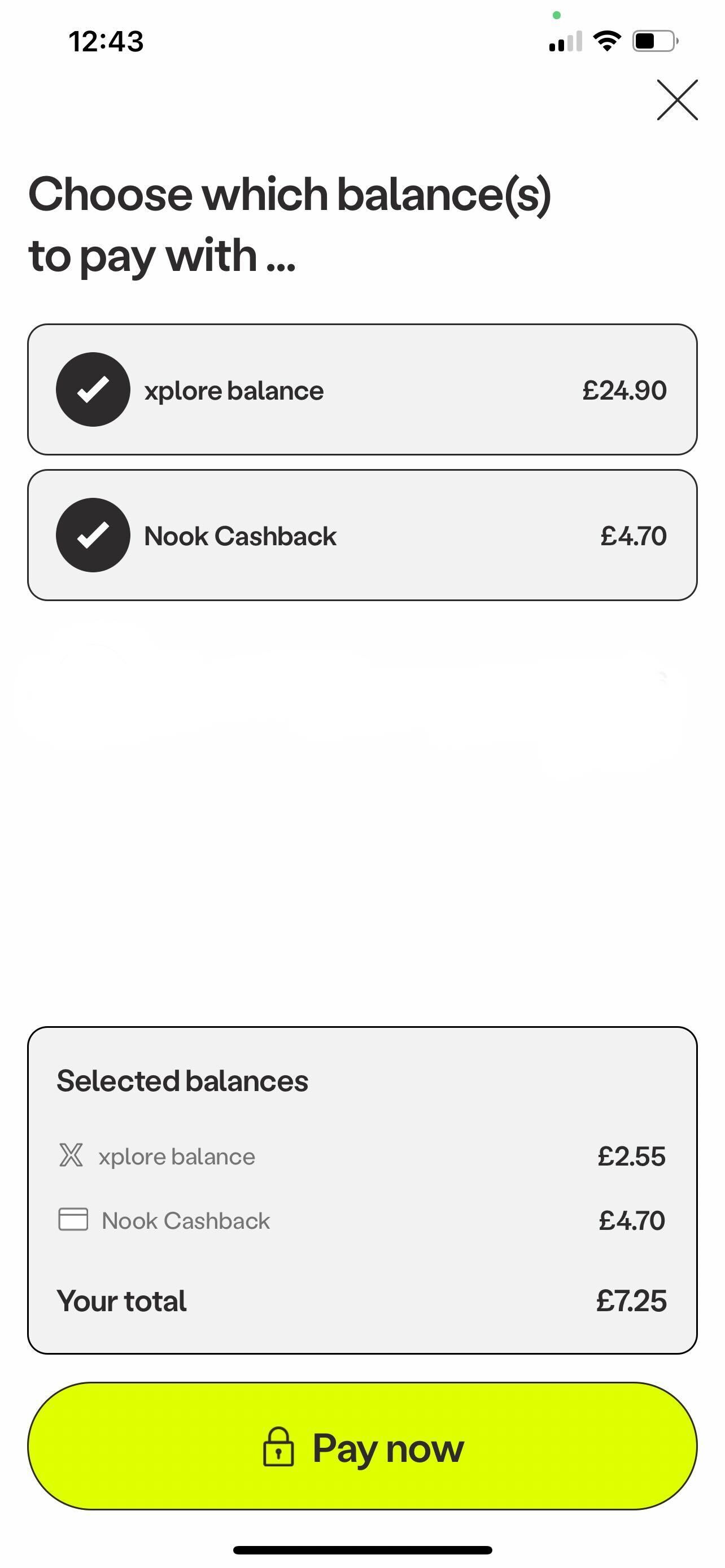Tap the Selected balances heading
The image size is (725, 1568).
182,1081
